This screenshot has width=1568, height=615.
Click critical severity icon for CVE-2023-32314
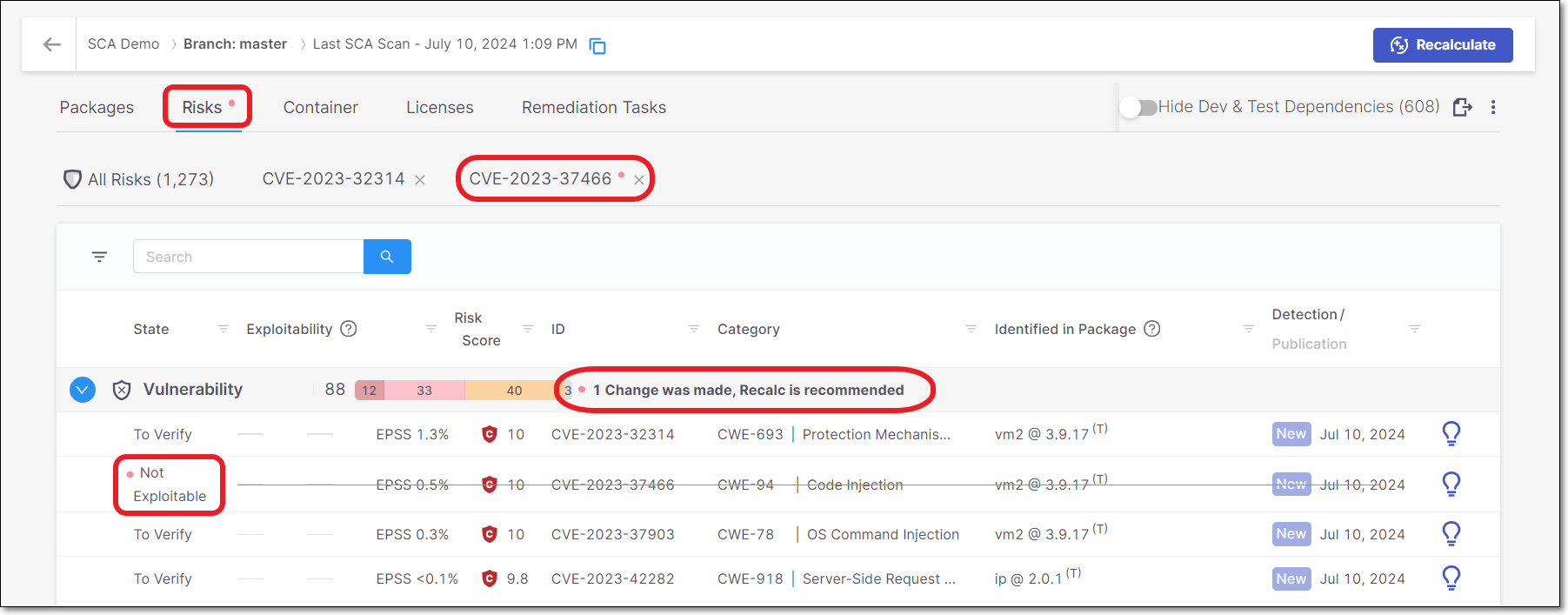click(490, 434)
